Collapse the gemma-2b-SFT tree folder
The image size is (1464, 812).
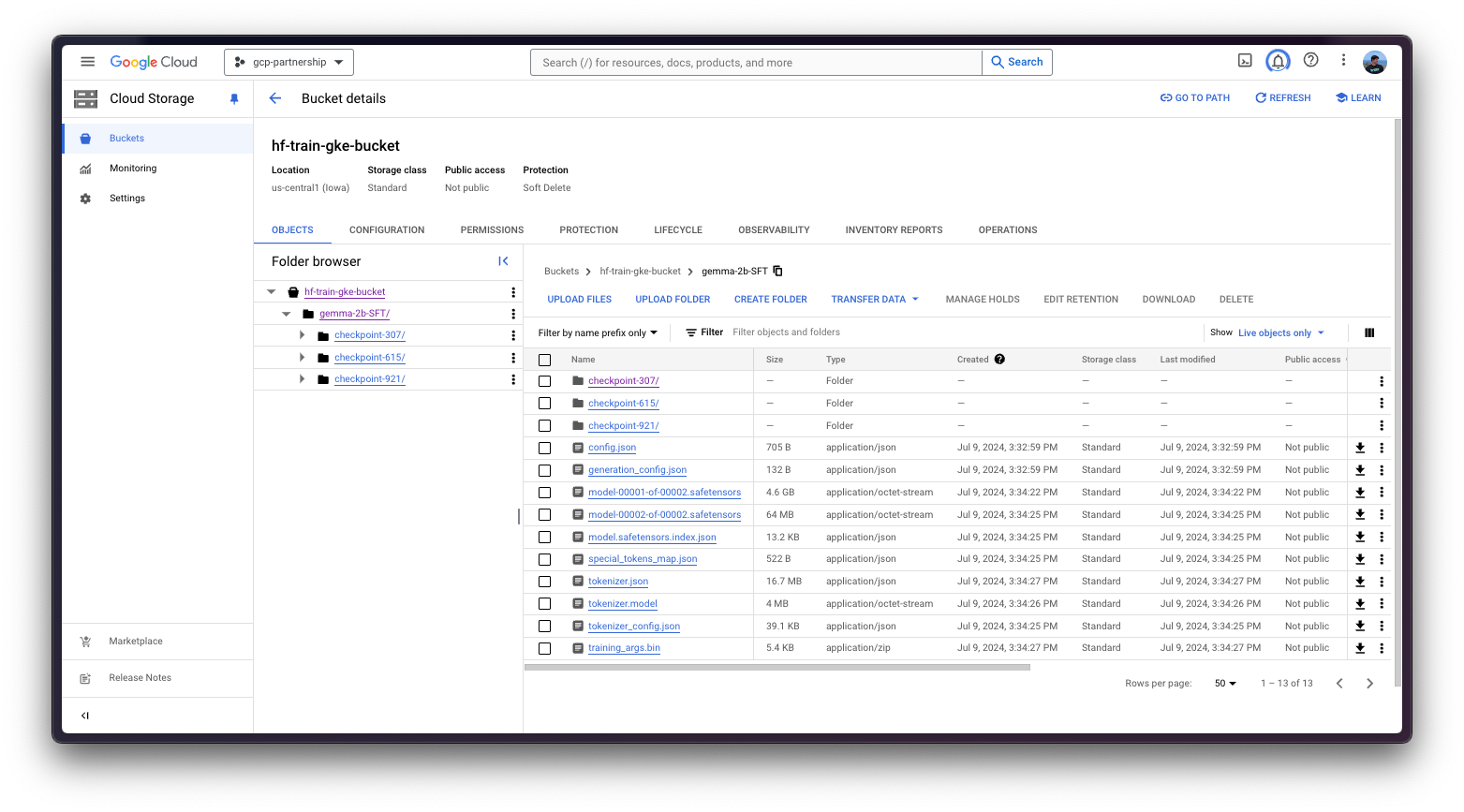287,314
